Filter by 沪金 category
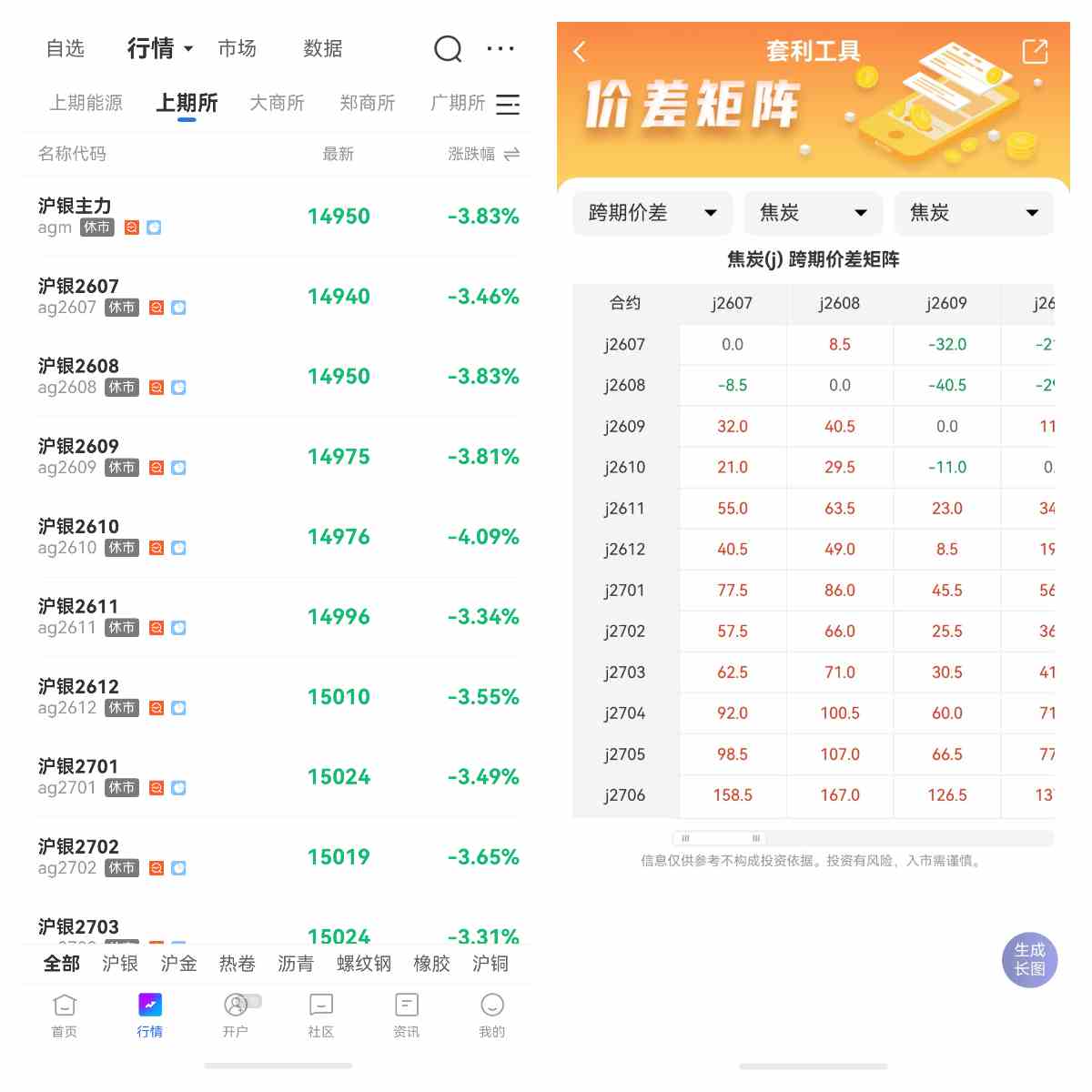The height and width of the screenshot is (1092, 1092). point(178,964)
